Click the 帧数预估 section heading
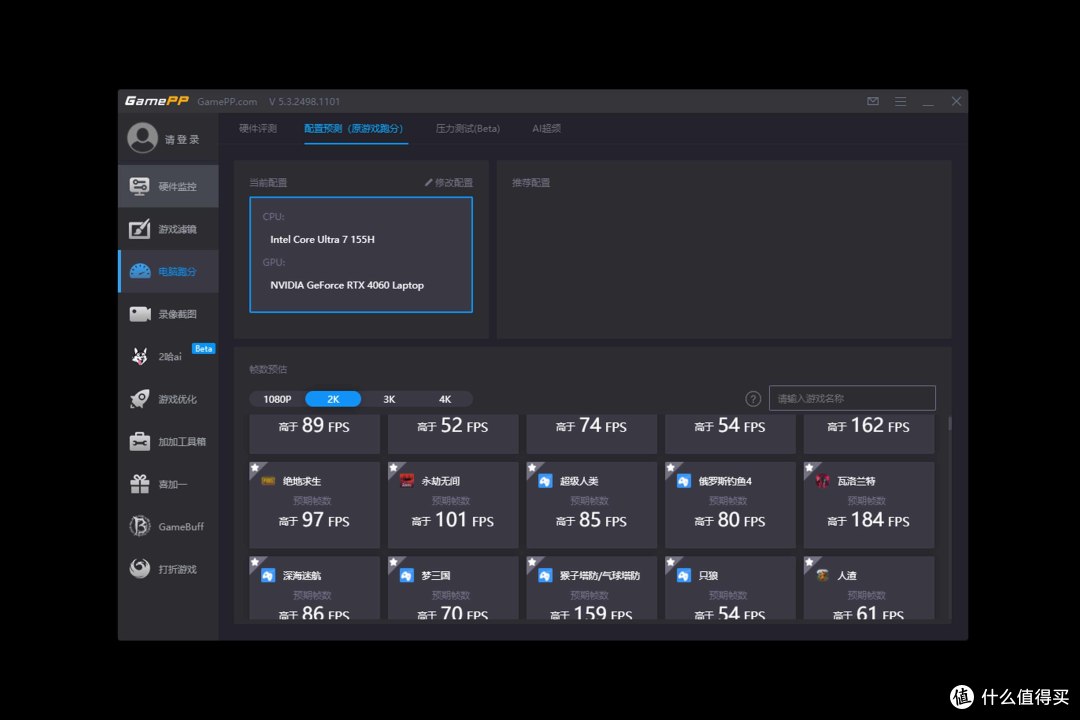Image resolution: width=1080 pixels, height=720 pixels. point(268,369)
